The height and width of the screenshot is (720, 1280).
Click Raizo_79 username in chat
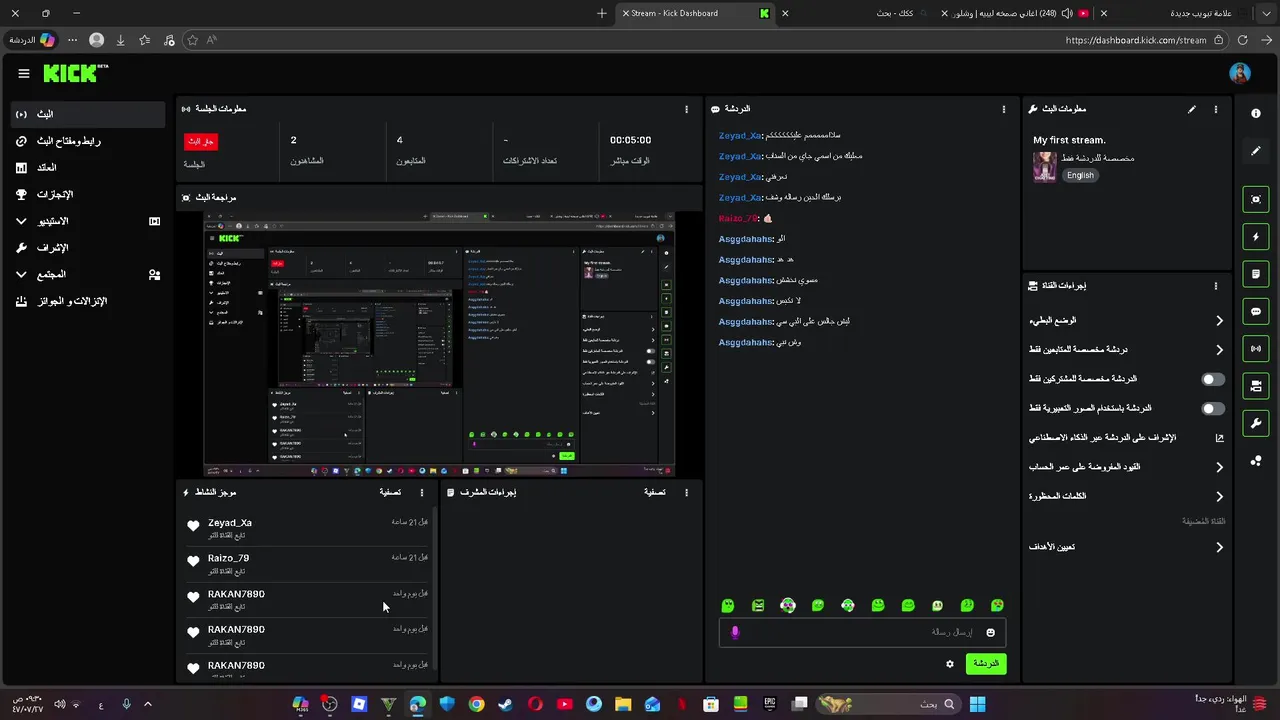point(738,218)
